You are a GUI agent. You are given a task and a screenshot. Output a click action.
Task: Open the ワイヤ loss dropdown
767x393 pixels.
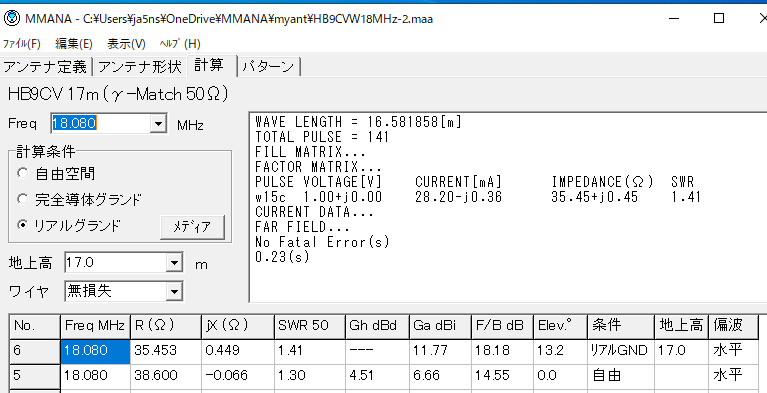[174, 292]
